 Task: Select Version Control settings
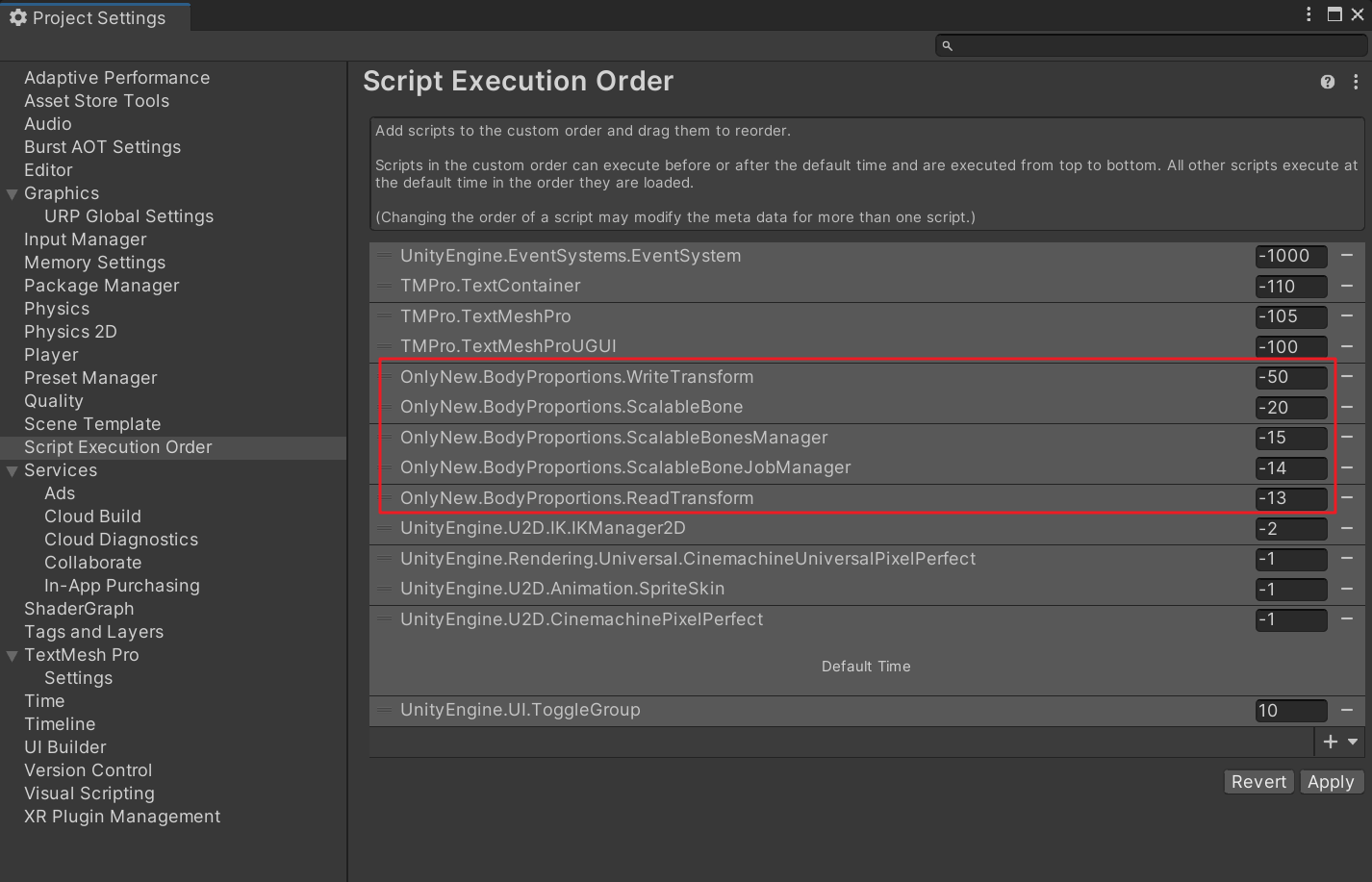89,770
